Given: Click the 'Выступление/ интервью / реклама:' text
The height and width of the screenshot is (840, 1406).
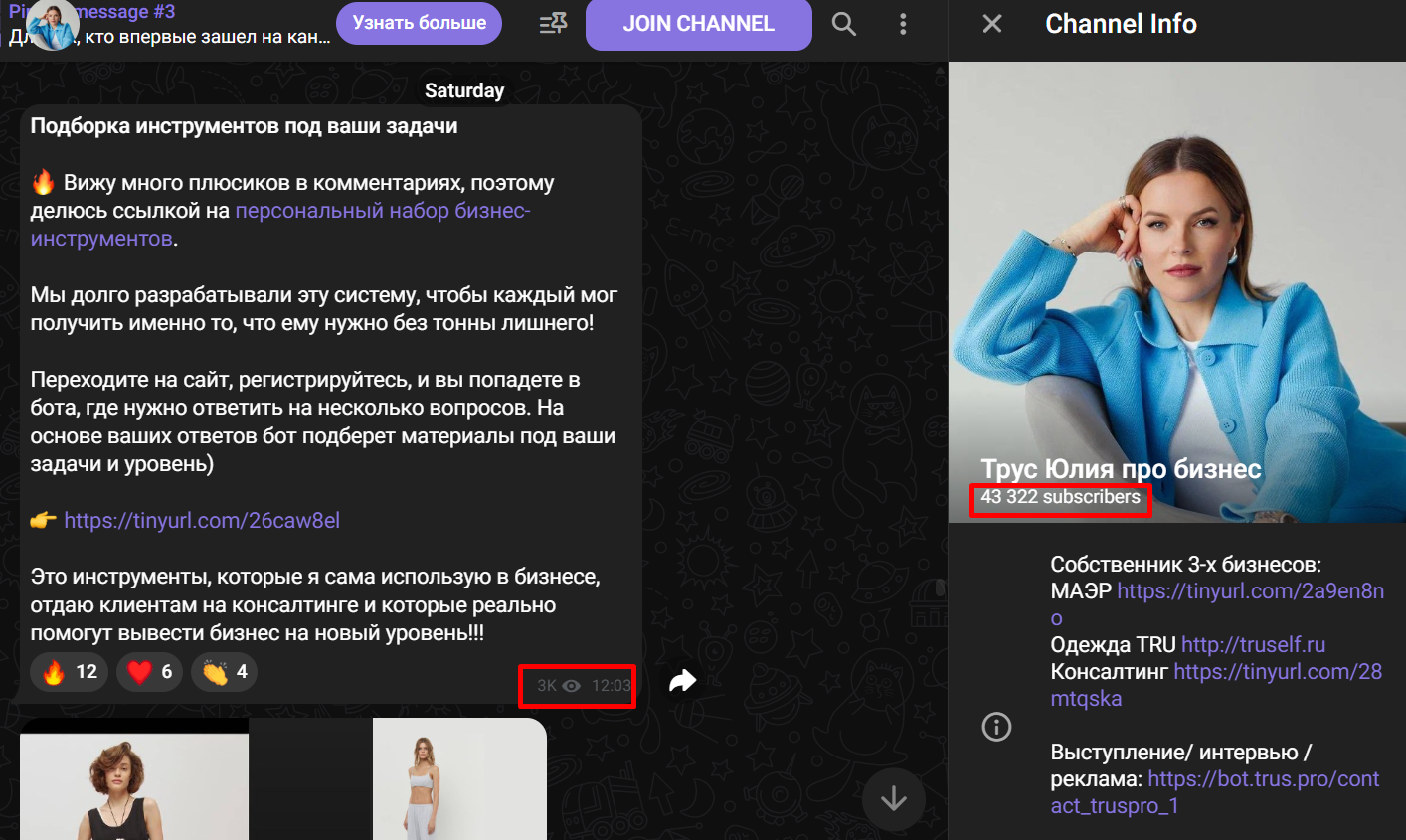Looking at the screenshot, I should click(x=1180, y=765).
